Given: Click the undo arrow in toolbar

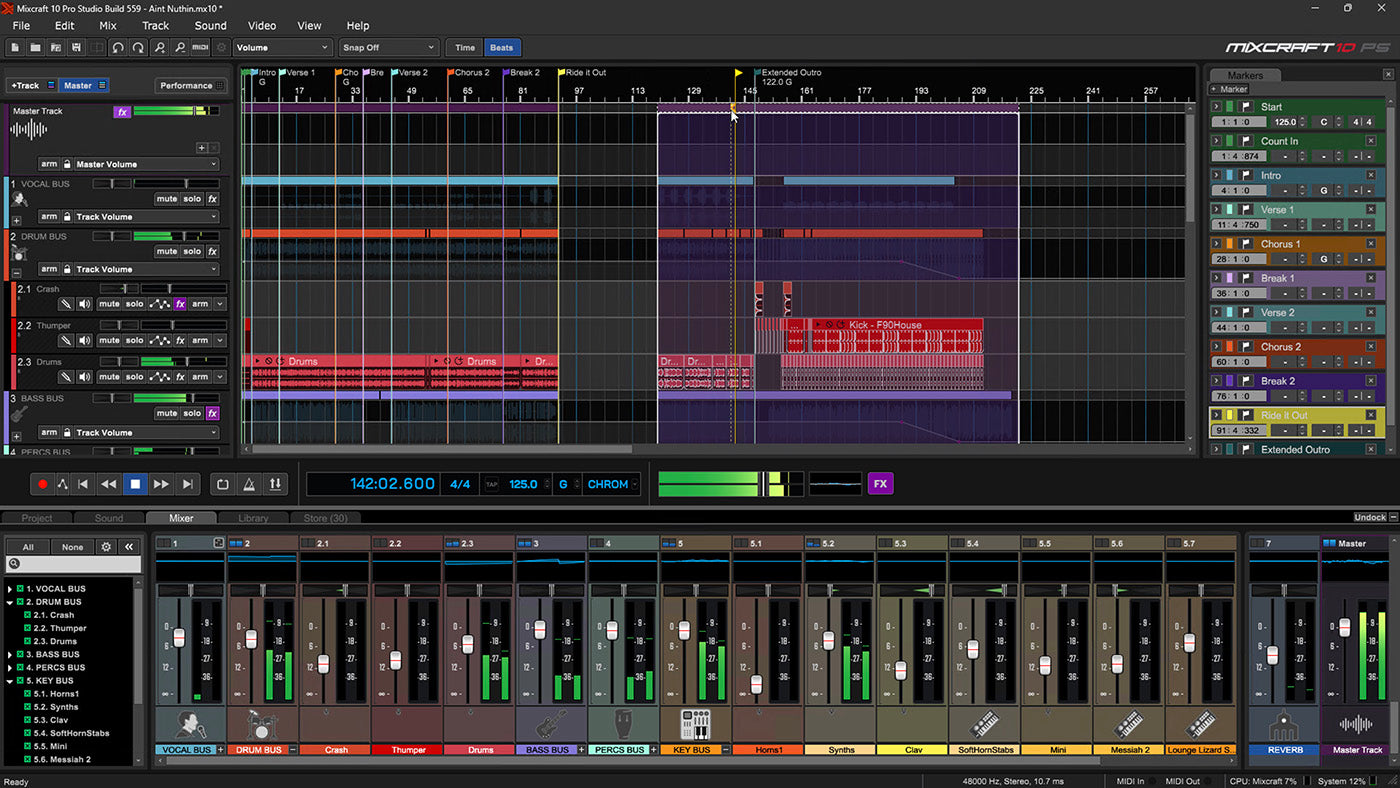Looking at the screenshot, I should [x=118, y=47].
